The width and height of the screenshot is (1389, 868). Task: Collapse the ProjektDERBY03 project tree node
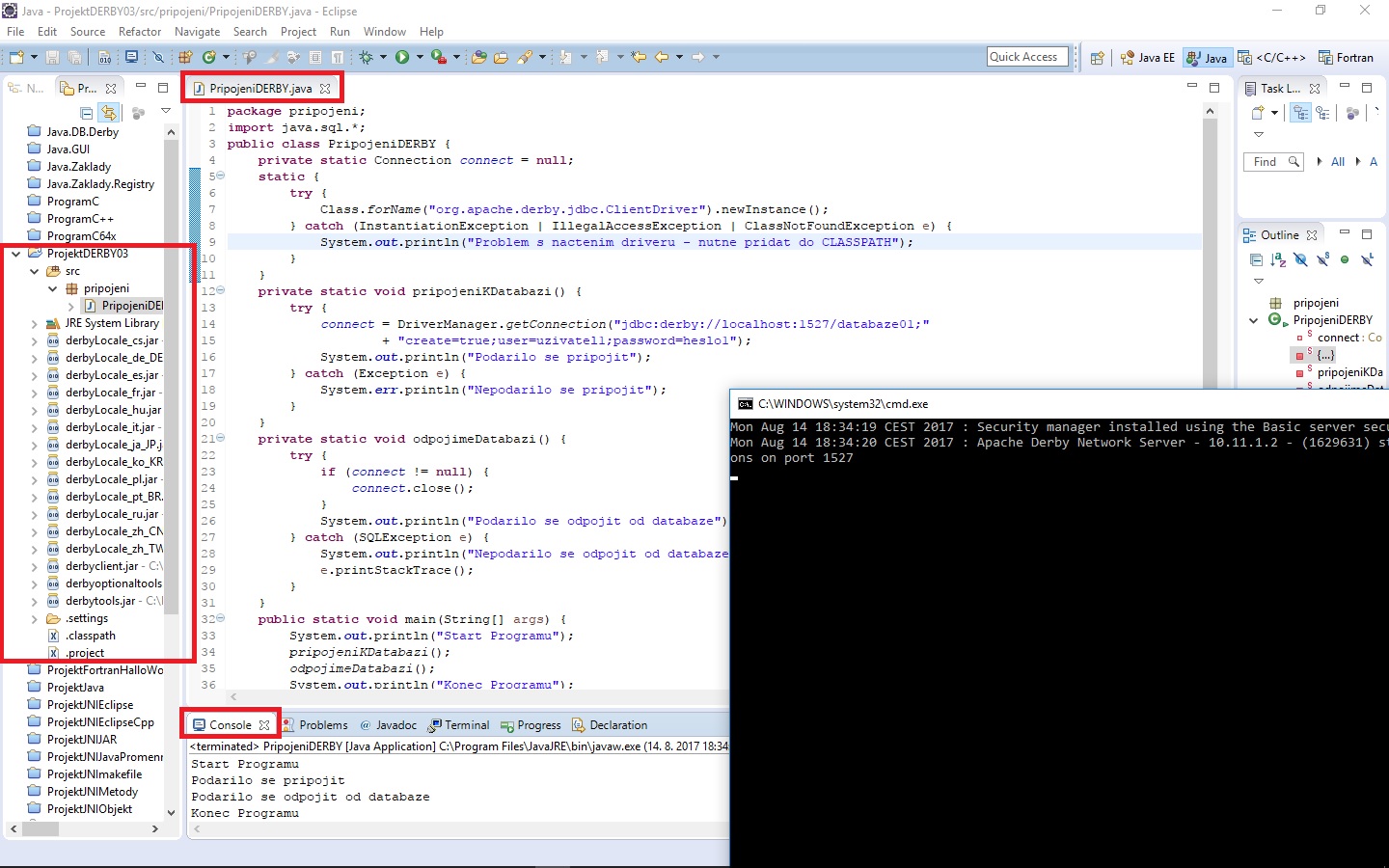tap(15, 254)
